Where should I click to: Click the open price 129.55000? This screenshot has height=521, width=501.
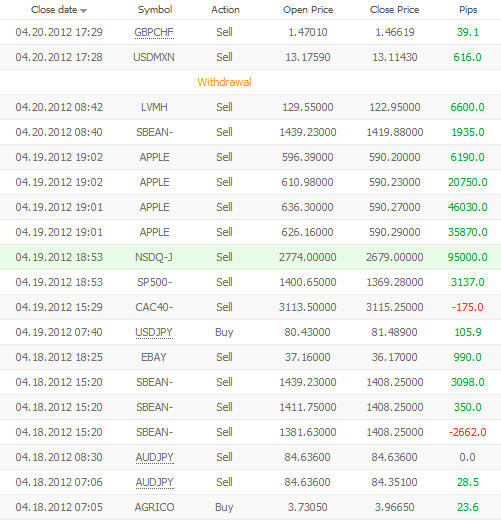[308, 107]
